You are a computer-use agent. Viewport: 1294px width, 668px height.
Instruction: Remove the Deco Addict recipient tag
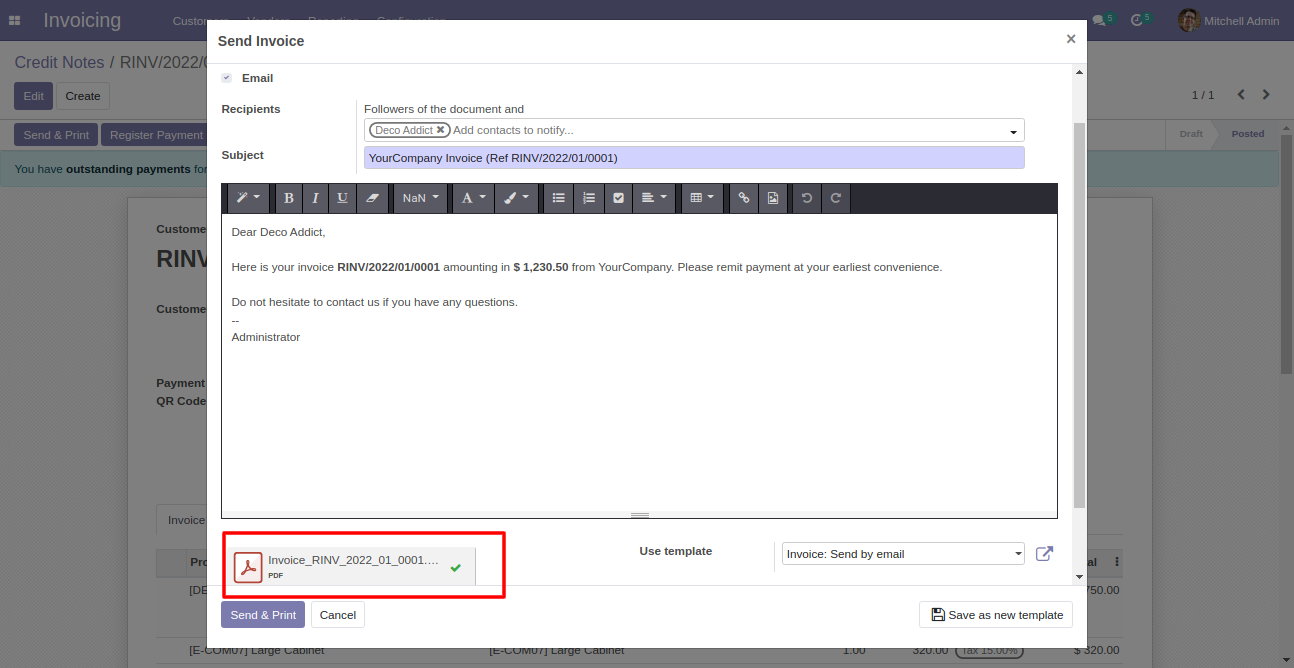tap(440, 130)
